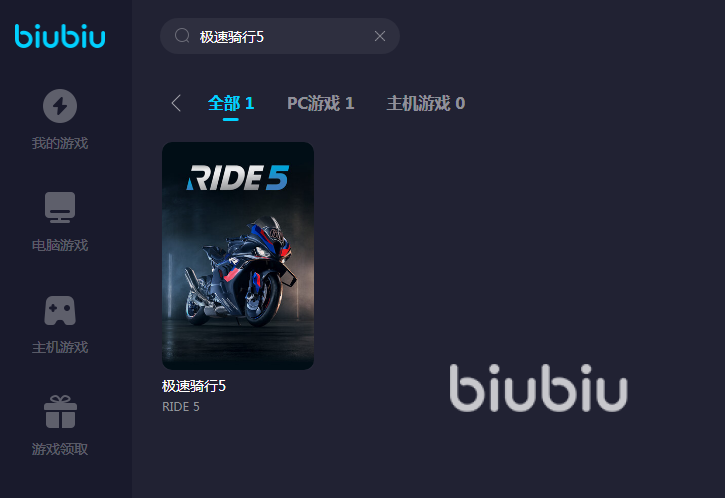Click the 游戏领取 sidebar label

pos(60,449)
